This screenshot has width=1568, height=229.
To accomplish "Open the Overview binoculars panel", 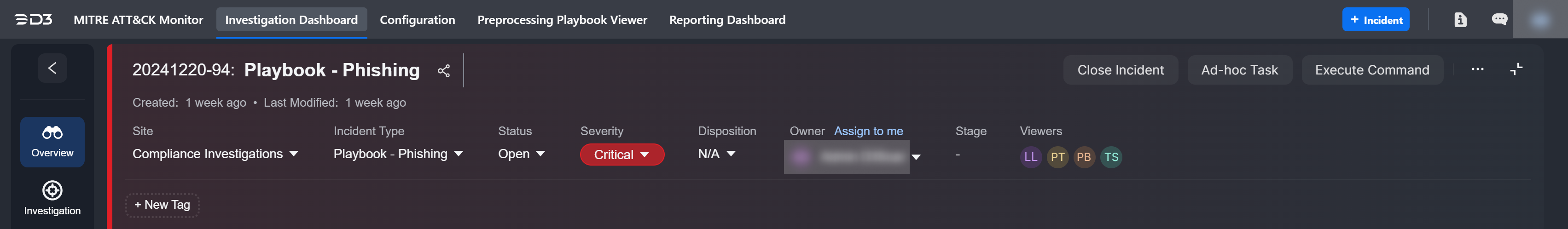I will click(x=52, y=142).
